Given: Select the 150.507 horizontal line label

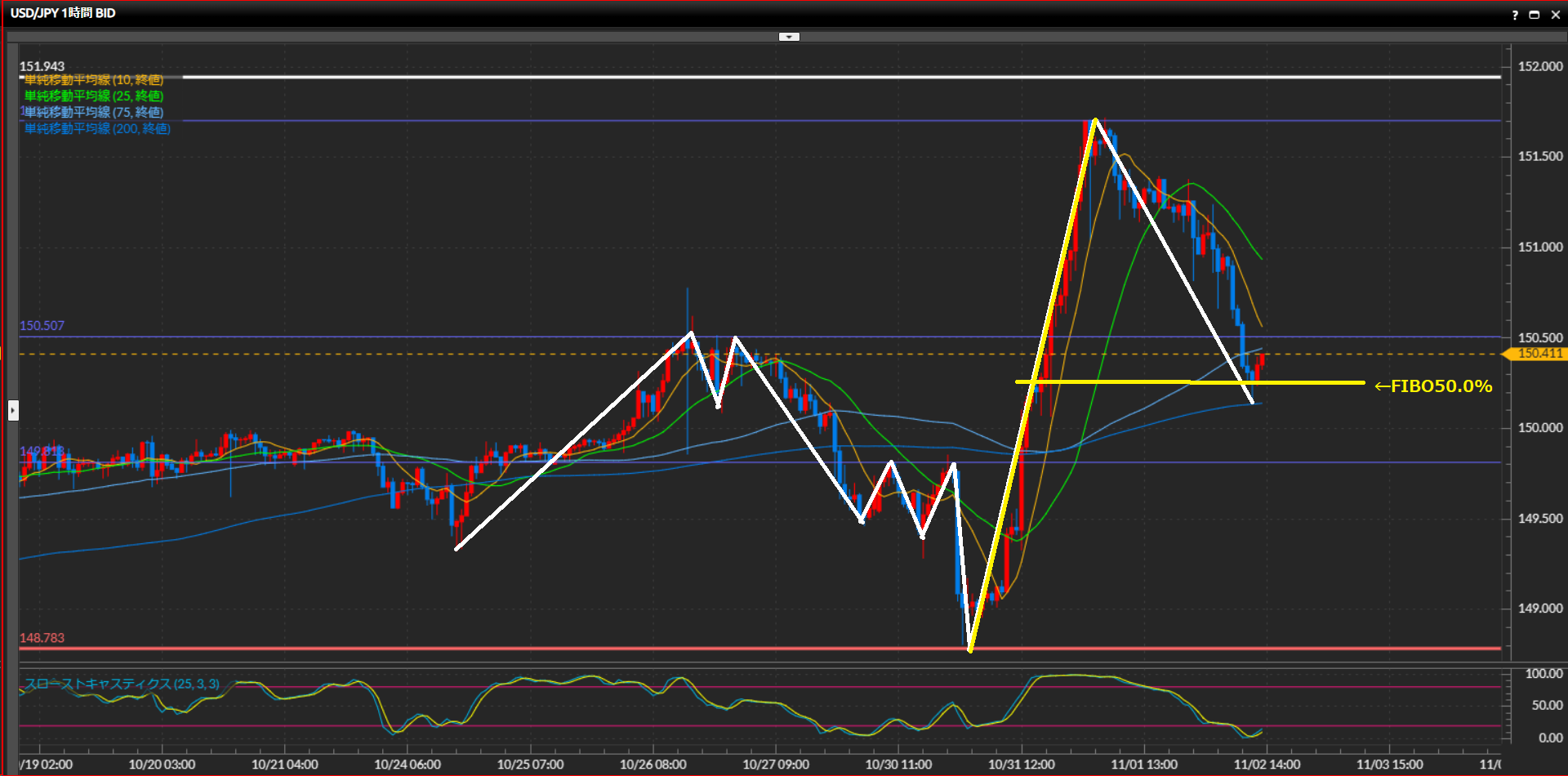Looking at the screenshot, I should click(x=42, y=326).
